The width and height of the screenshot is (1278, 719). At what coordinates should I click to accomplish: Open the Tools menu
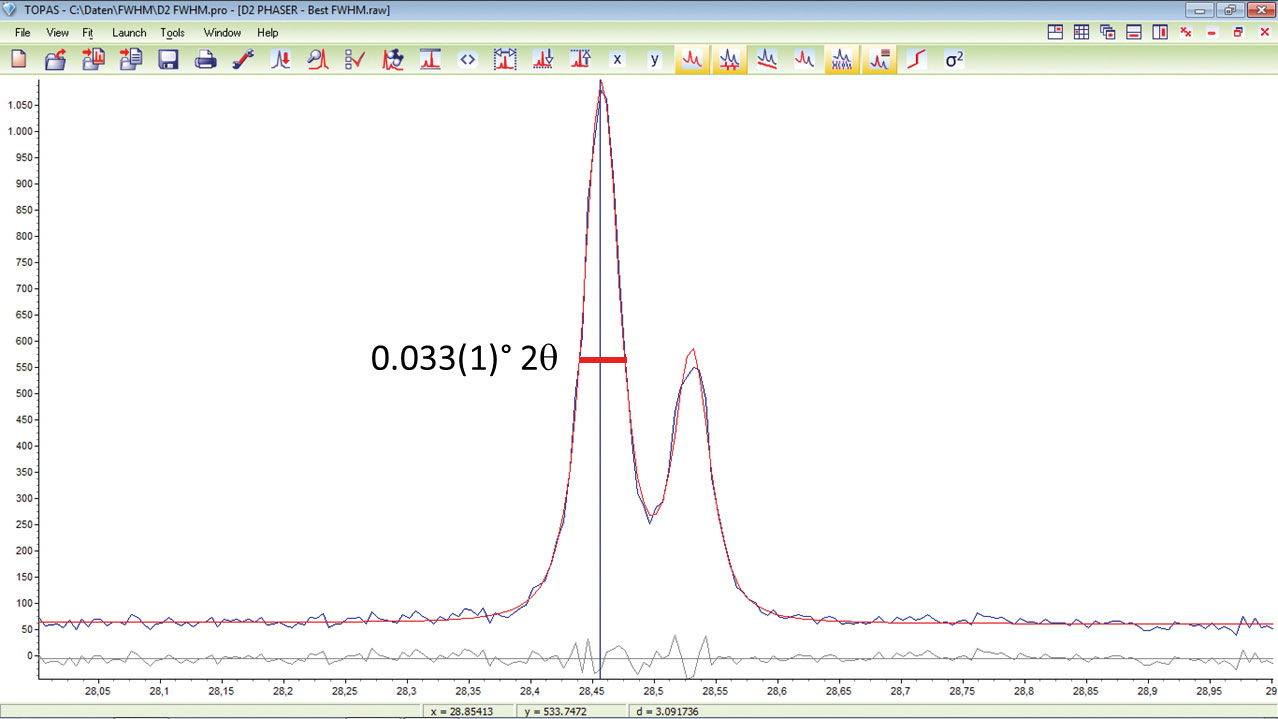172,33
